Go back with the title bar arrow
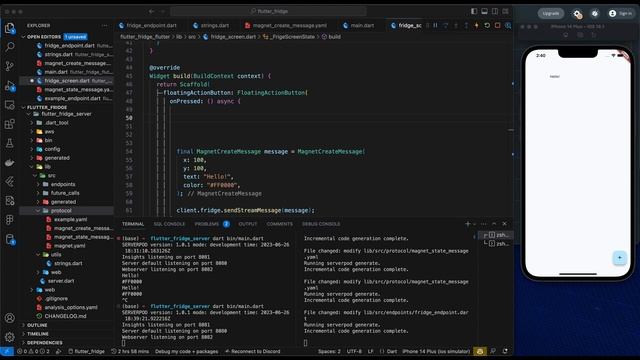The height and width of the screenshot is (360, 640). point(152,11)
